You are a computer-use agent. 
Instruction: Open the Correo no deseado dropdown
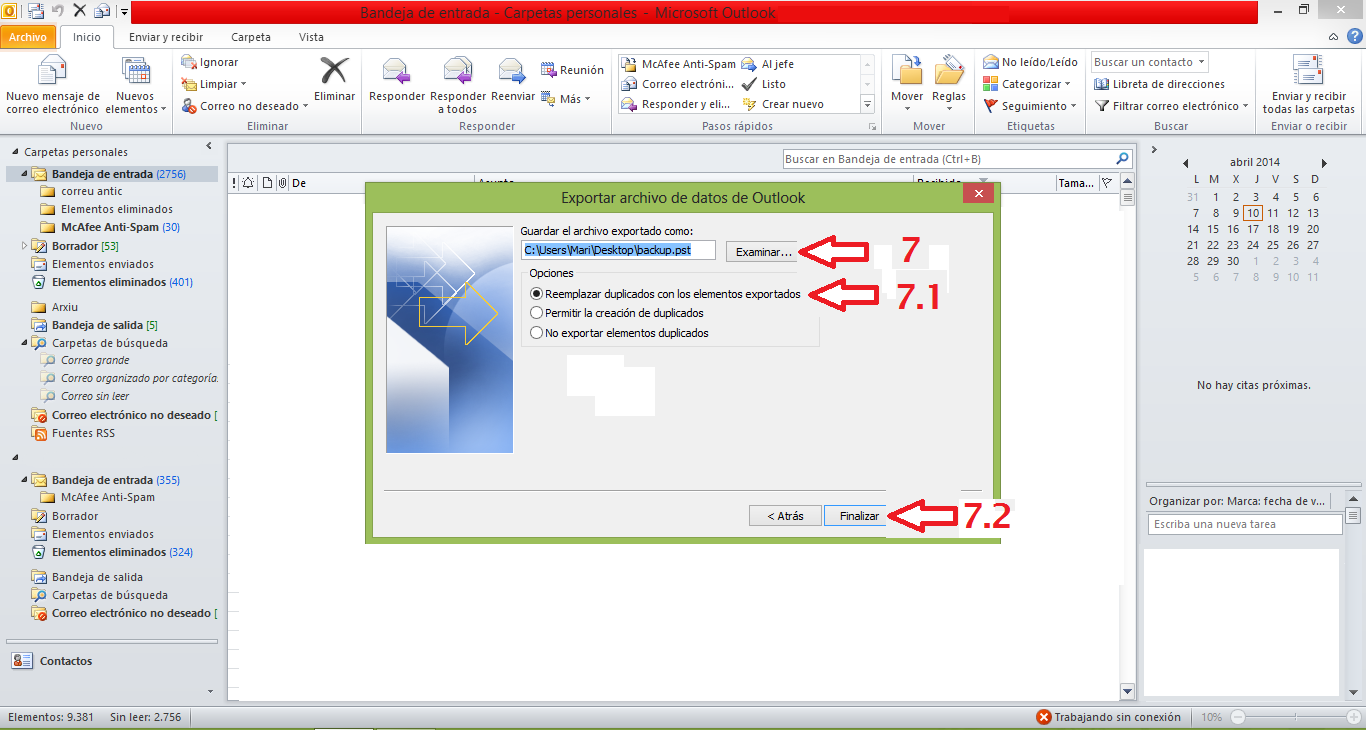click(246, 106)
